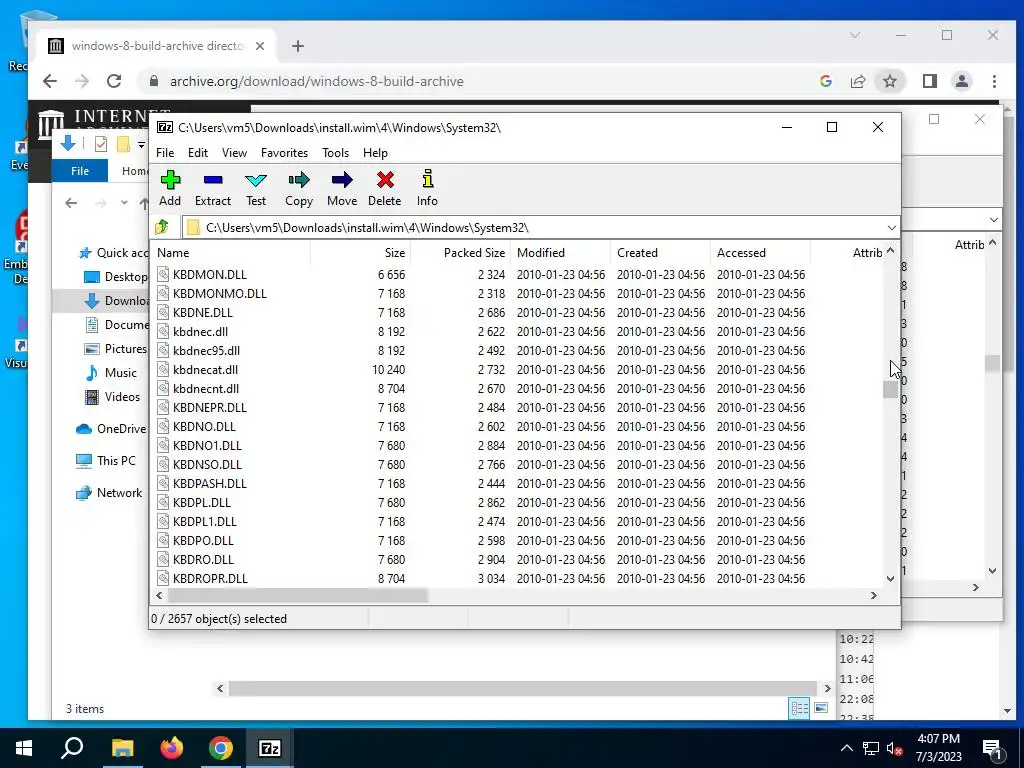The width and height of the screenshot is (1024, 768).
Task: Open the Favorites menu
Action: point(284,152)
